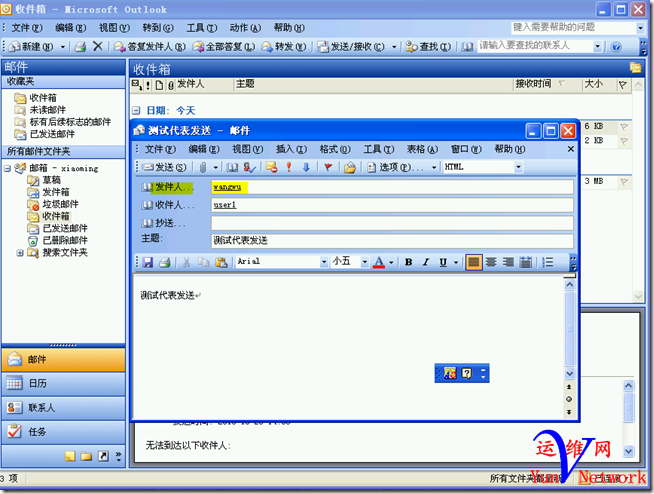This screenshot has height=494, width=654.
Task: Open the Options (选项) button
Action: point(395,167)
